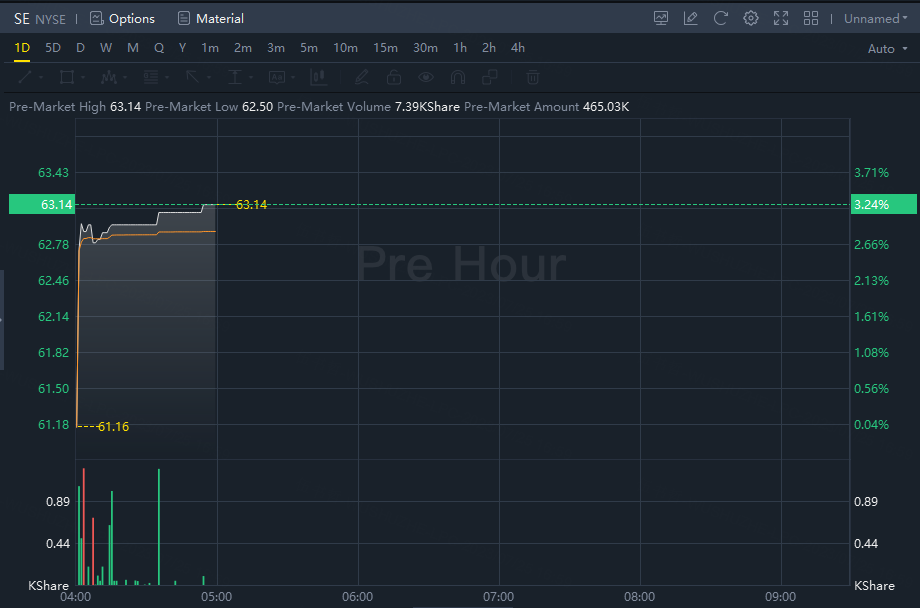
Task: Select the arrow annotation tool
Action: [x=192, y=77]
